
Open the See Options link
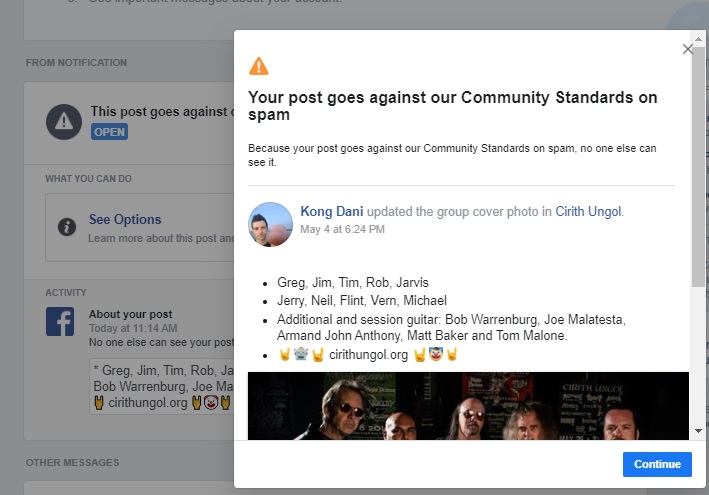click(x=124, y=219)
